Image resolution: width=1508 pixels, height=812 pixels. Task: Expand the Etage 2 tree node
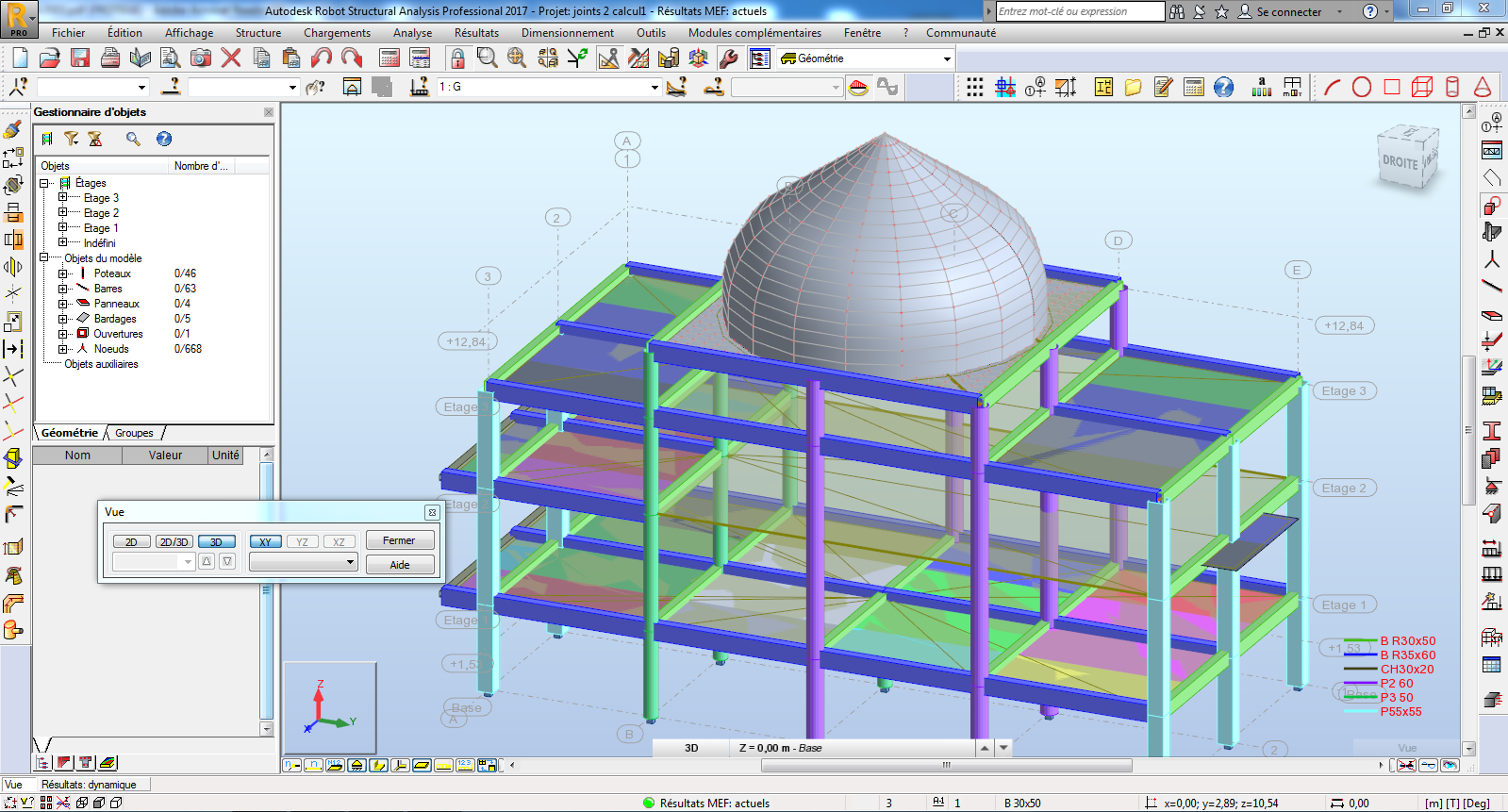click(x=63, y=213)
